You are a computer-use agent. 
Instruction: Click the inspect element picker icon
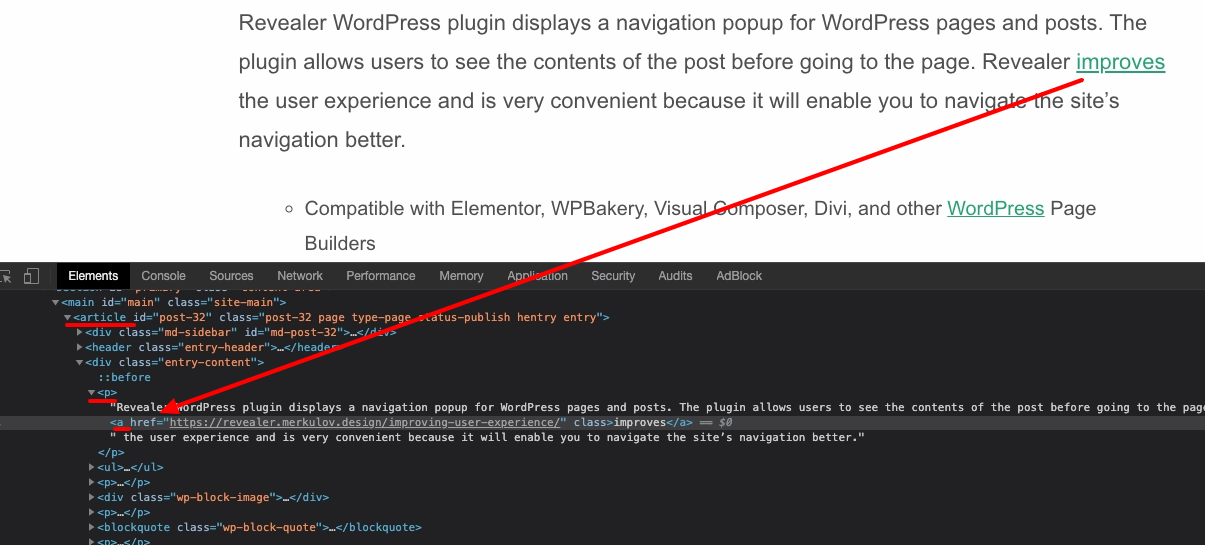click(5, 276)
